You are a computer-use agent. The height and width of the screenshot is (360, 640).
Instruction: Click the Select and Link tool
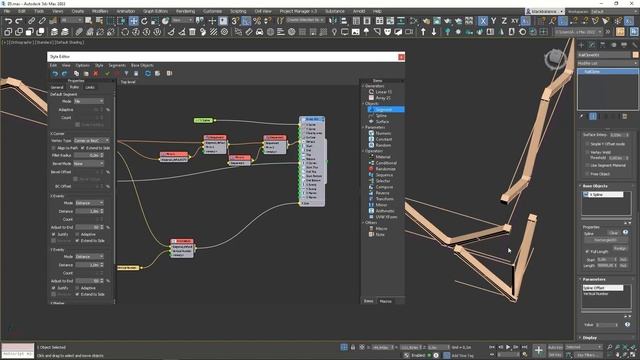click(x=31, y=21)
